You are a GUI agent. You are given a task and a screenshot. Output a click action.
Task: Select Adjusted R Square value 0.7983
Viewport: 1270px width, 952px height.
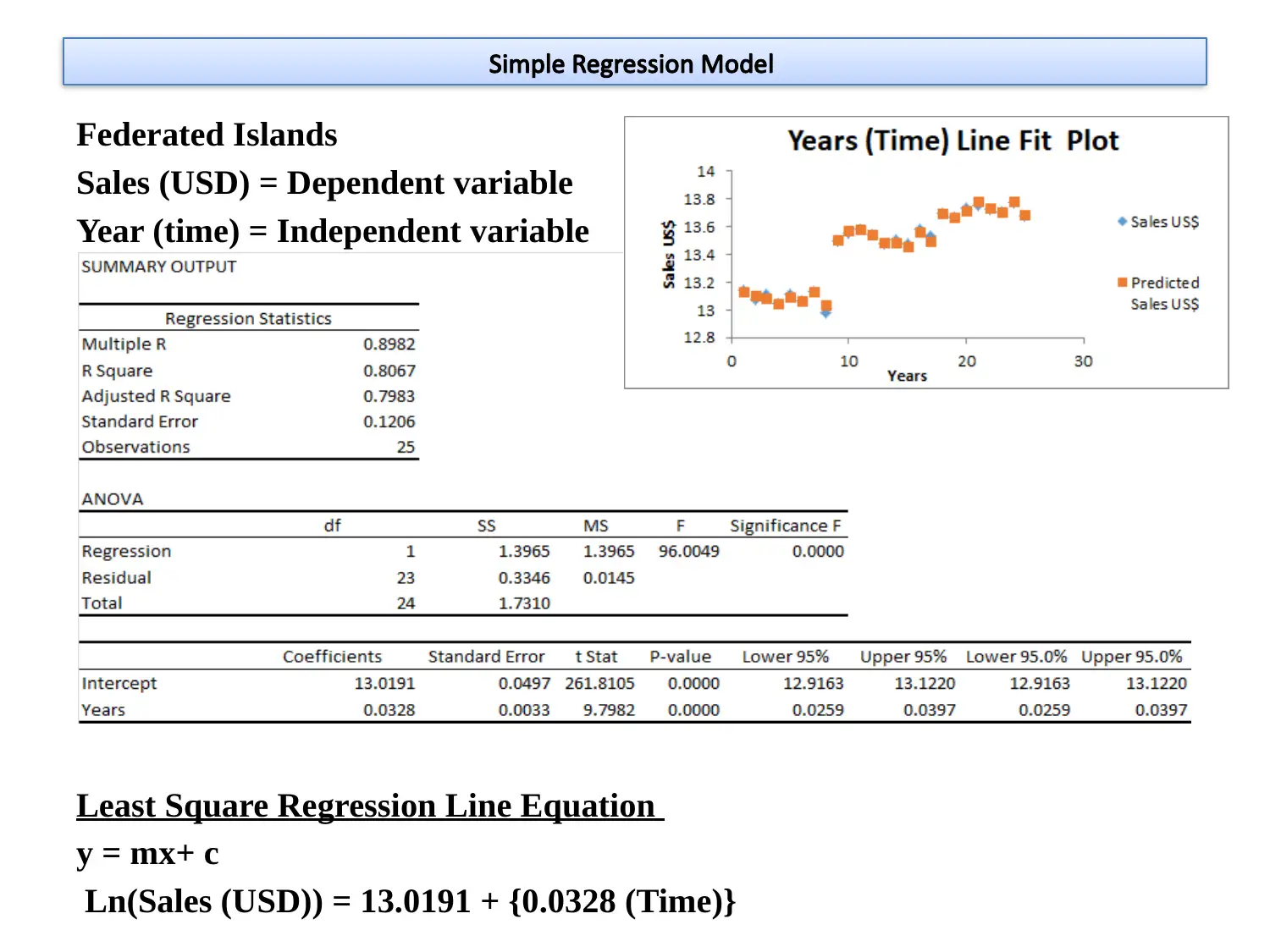pyautogui.click(x=389, y=396)
